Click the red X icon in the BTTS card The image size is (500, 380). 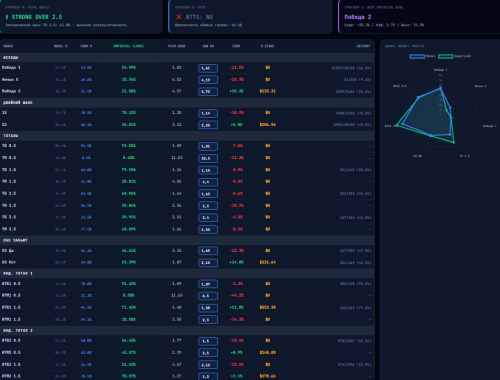tap(179, 17)
